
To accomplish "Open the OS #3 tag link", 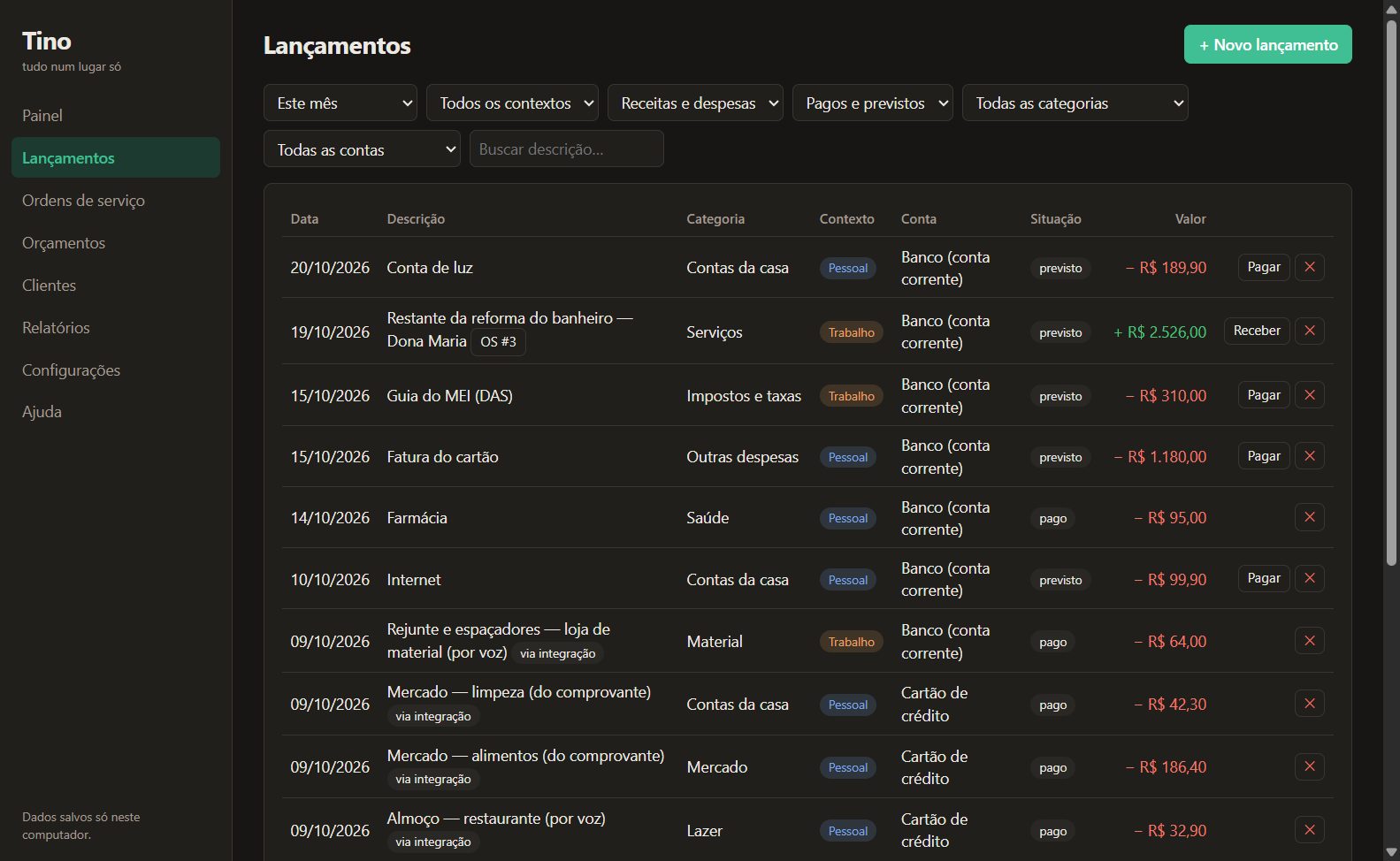I will click(498, 342).
